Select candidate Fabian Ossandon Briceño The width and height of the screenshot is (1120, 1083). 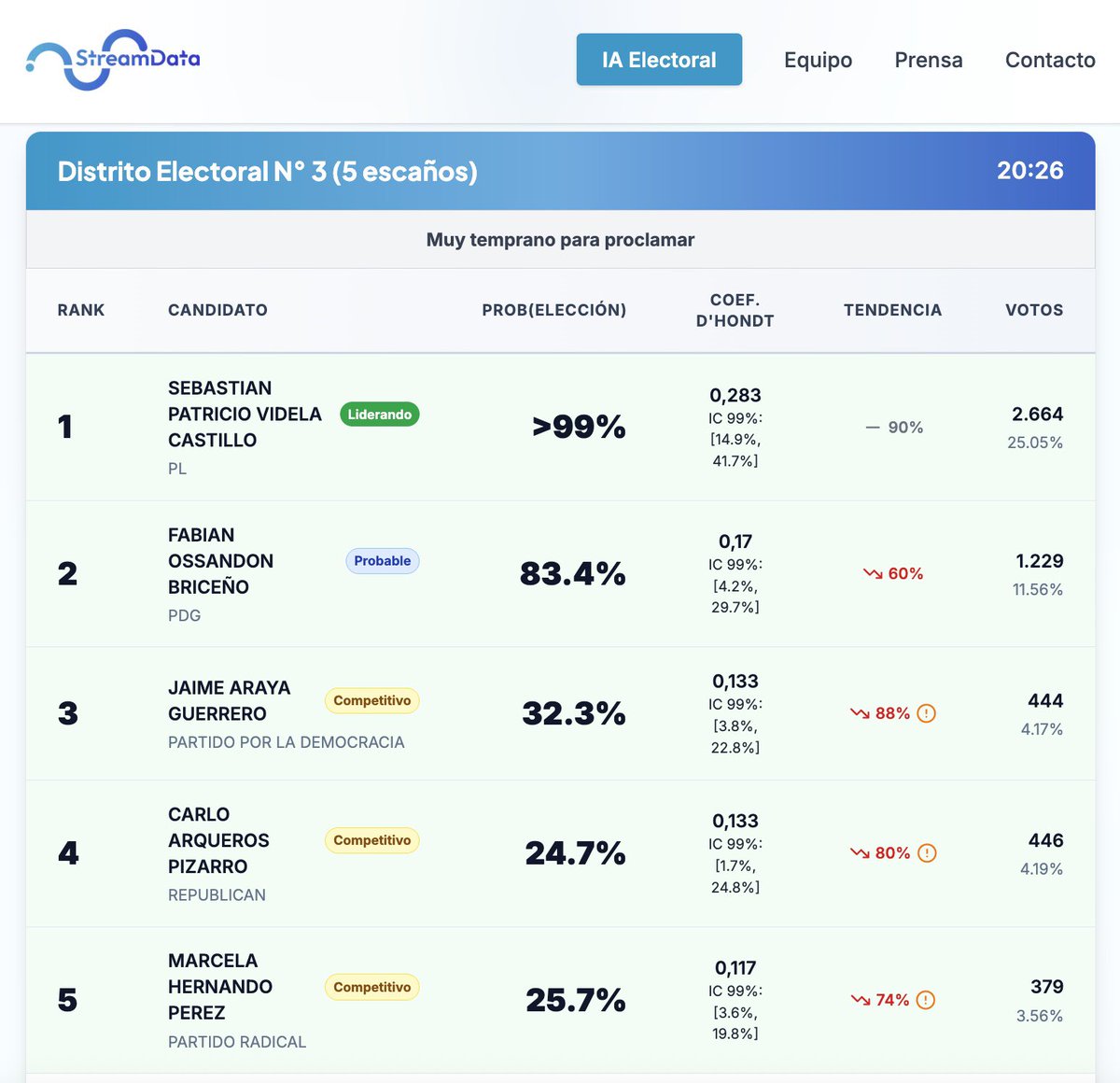221,561
